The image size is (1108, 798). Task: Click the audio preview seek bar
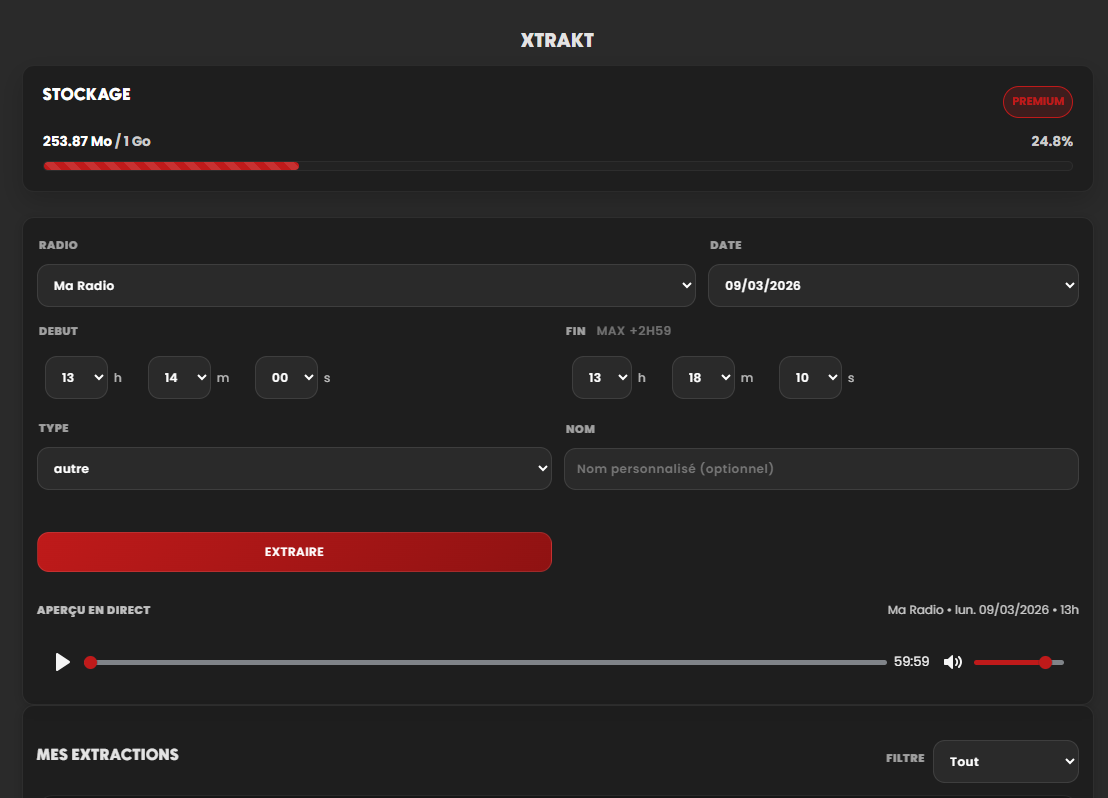pos(488,662)
